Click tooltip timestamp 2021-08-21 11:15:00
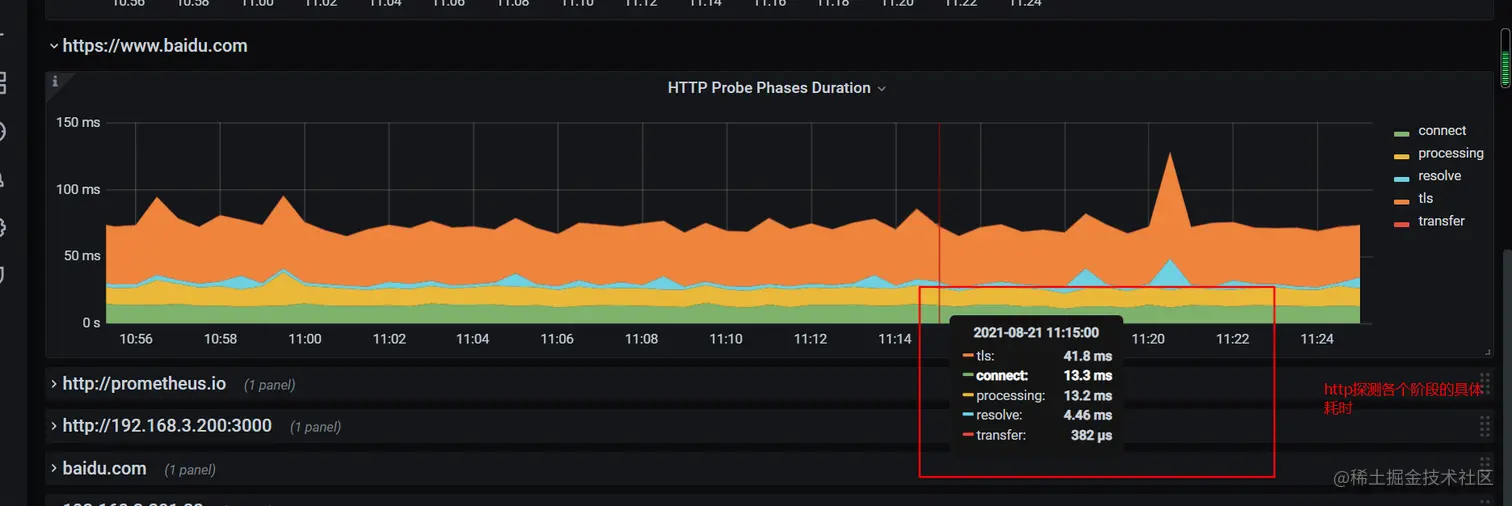The image size is (1512, 506). click(1036, 333)
